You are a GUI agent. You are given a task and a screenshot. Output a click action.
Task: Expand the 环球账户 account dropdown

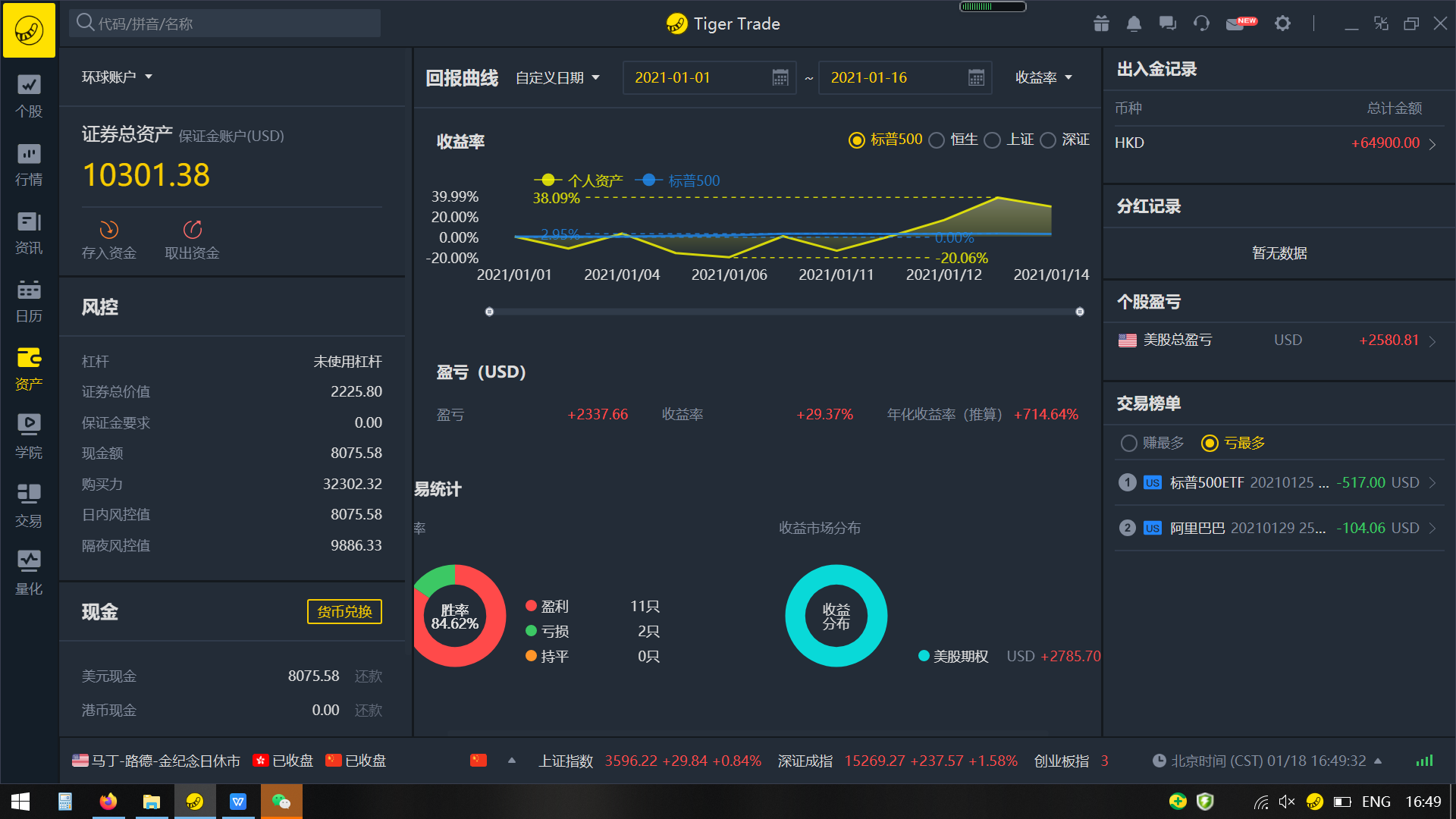(x=117, y=77)
